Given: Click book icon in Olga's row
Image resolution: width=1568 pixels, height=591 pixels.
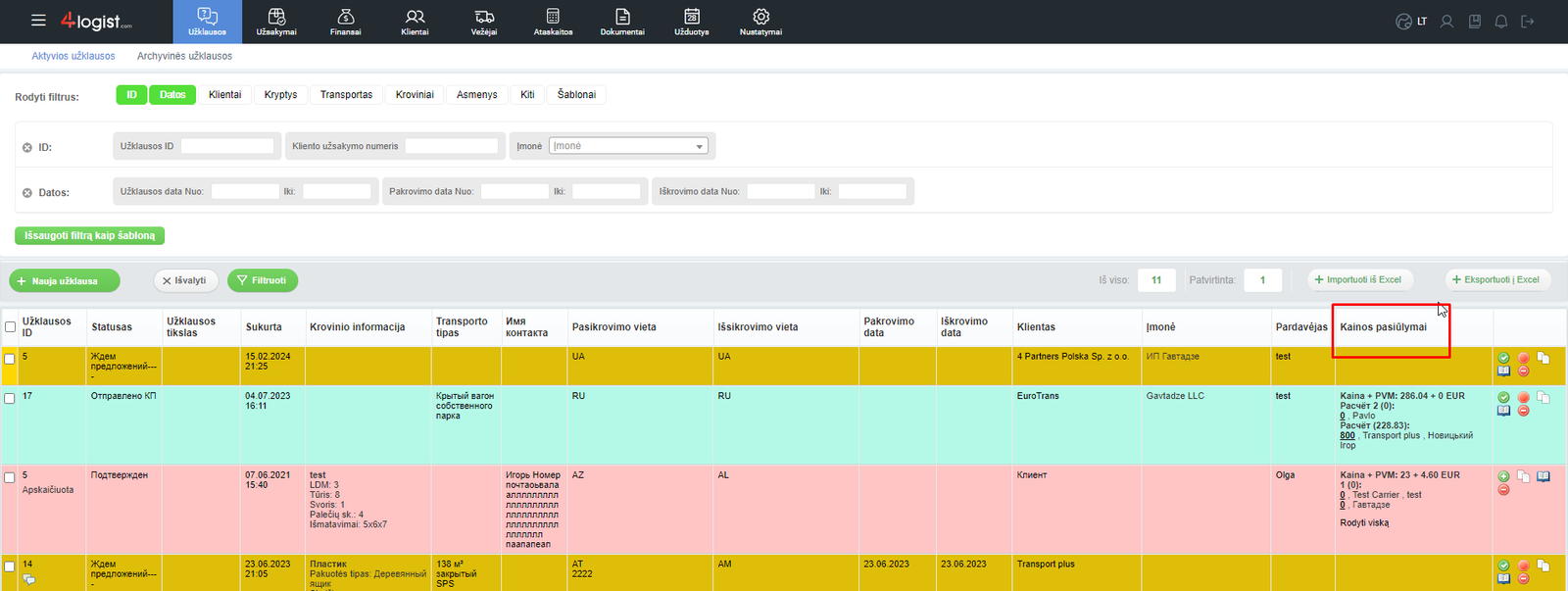Looking at the screenshot, I should pyautogui.click(x=1543, y=476).
